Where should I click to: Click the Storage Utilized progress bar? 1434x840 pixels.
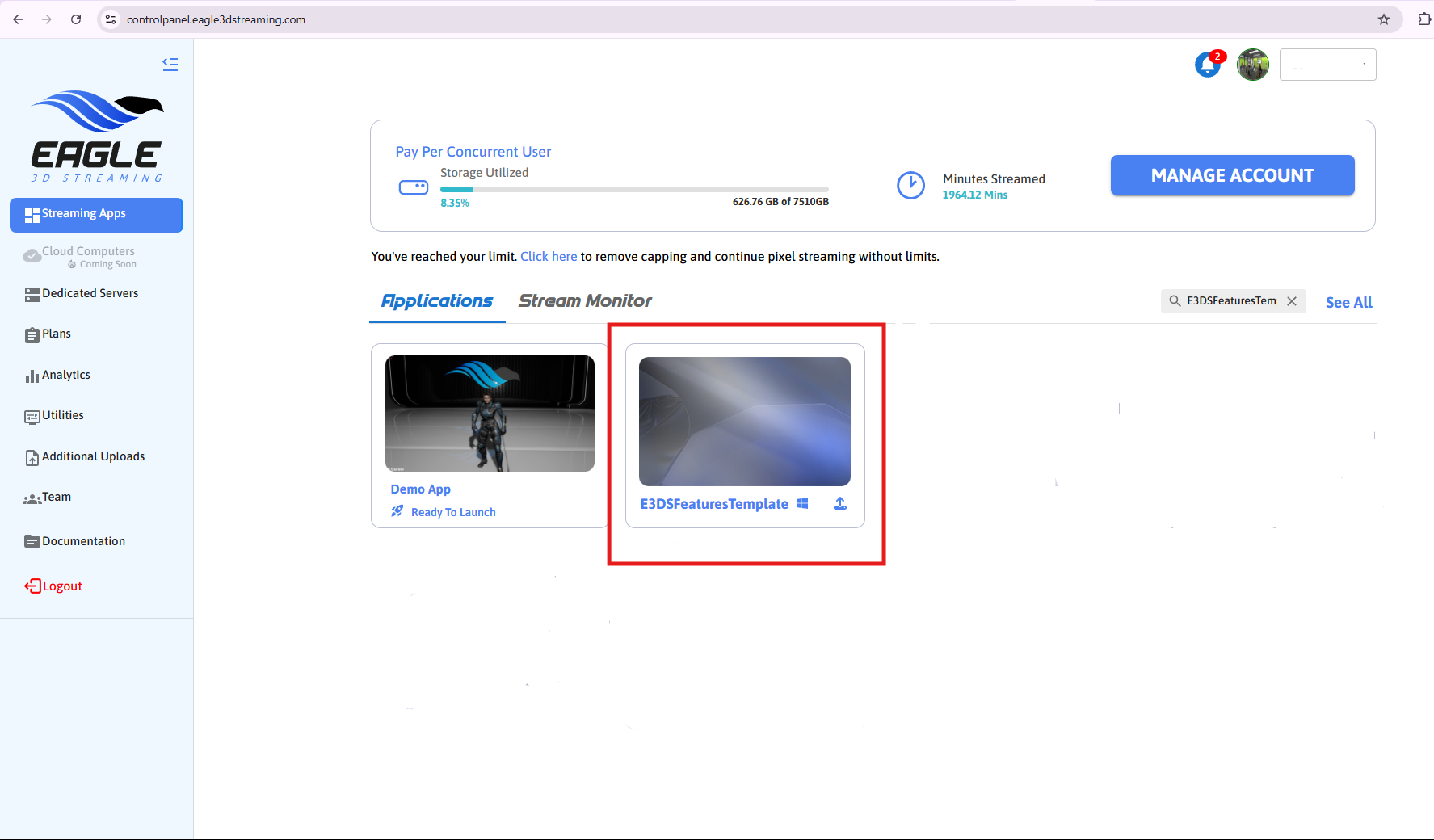tap(634, 190)
